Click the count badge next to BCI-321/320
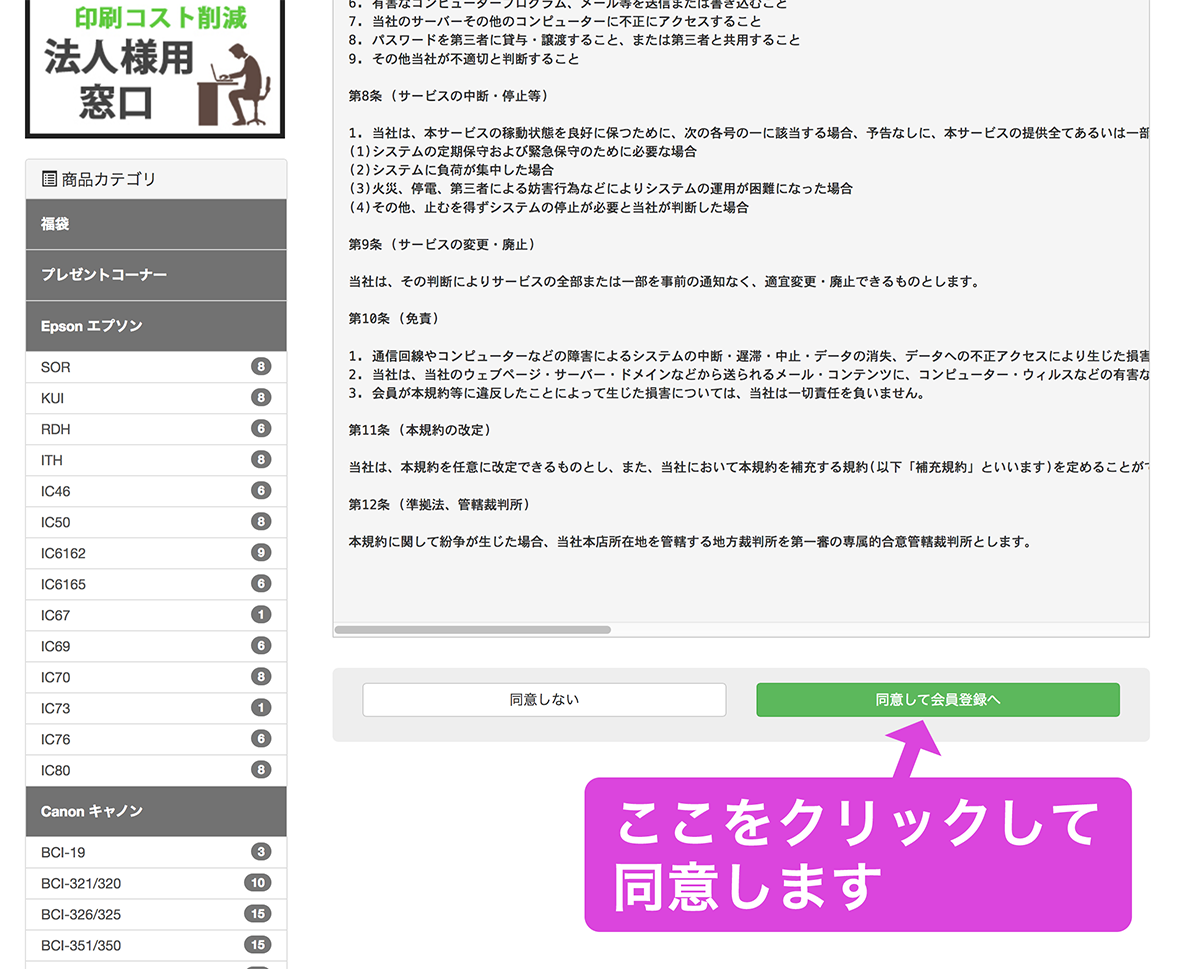This screenshot has height=969, width=1190. [x=258, y=883]
